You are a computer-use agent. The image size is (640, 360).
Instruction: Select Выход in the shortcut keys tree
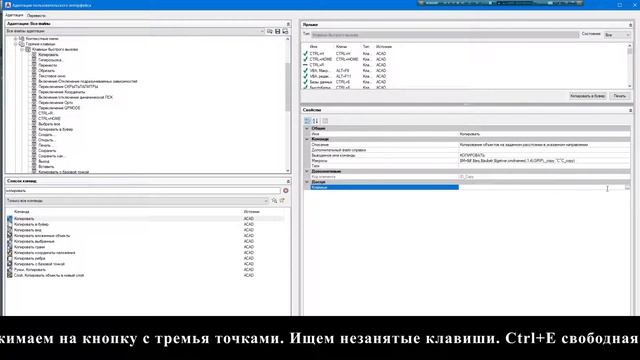point(44,161)
